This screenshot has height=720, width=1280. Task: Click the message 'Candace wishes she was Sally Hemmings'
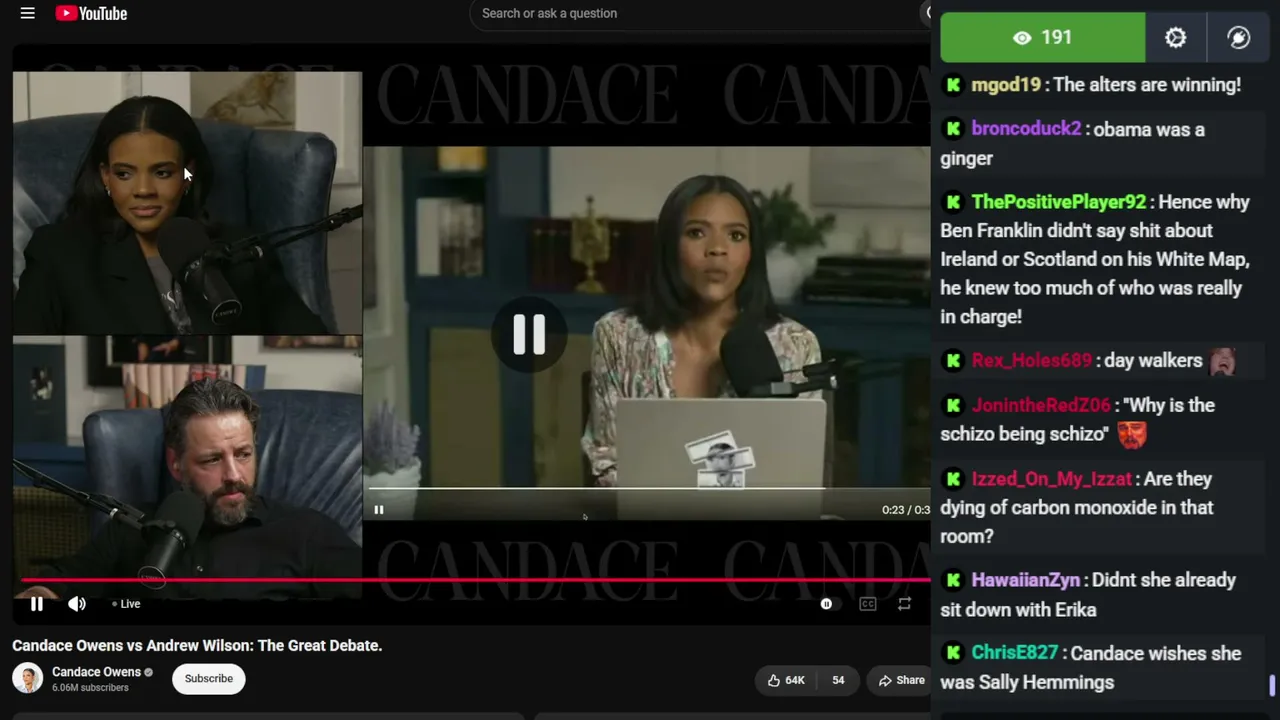pos(1091,668)
